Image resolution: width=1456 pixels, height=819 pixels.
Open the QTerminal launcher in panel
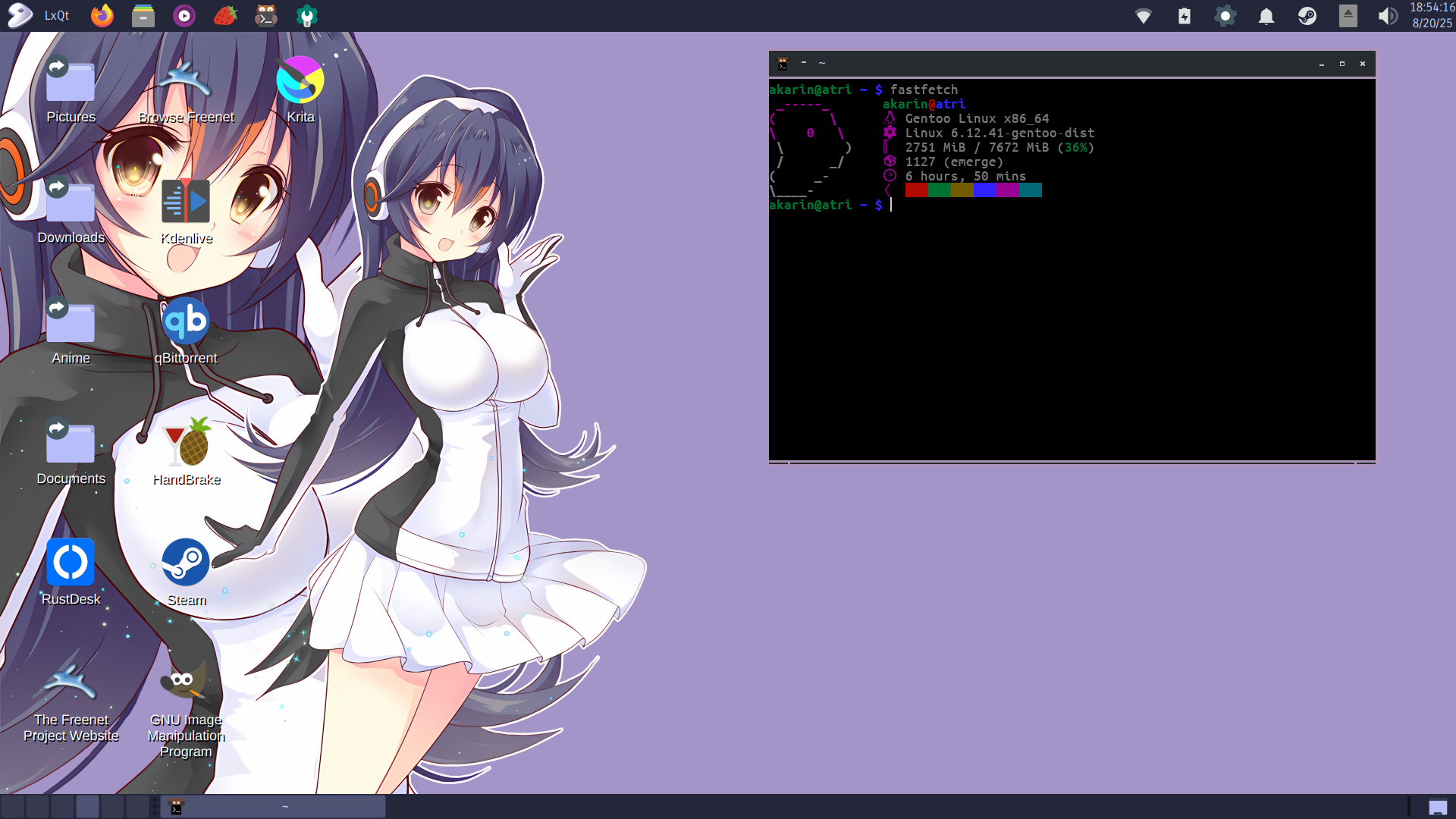[x=265, y=15]
